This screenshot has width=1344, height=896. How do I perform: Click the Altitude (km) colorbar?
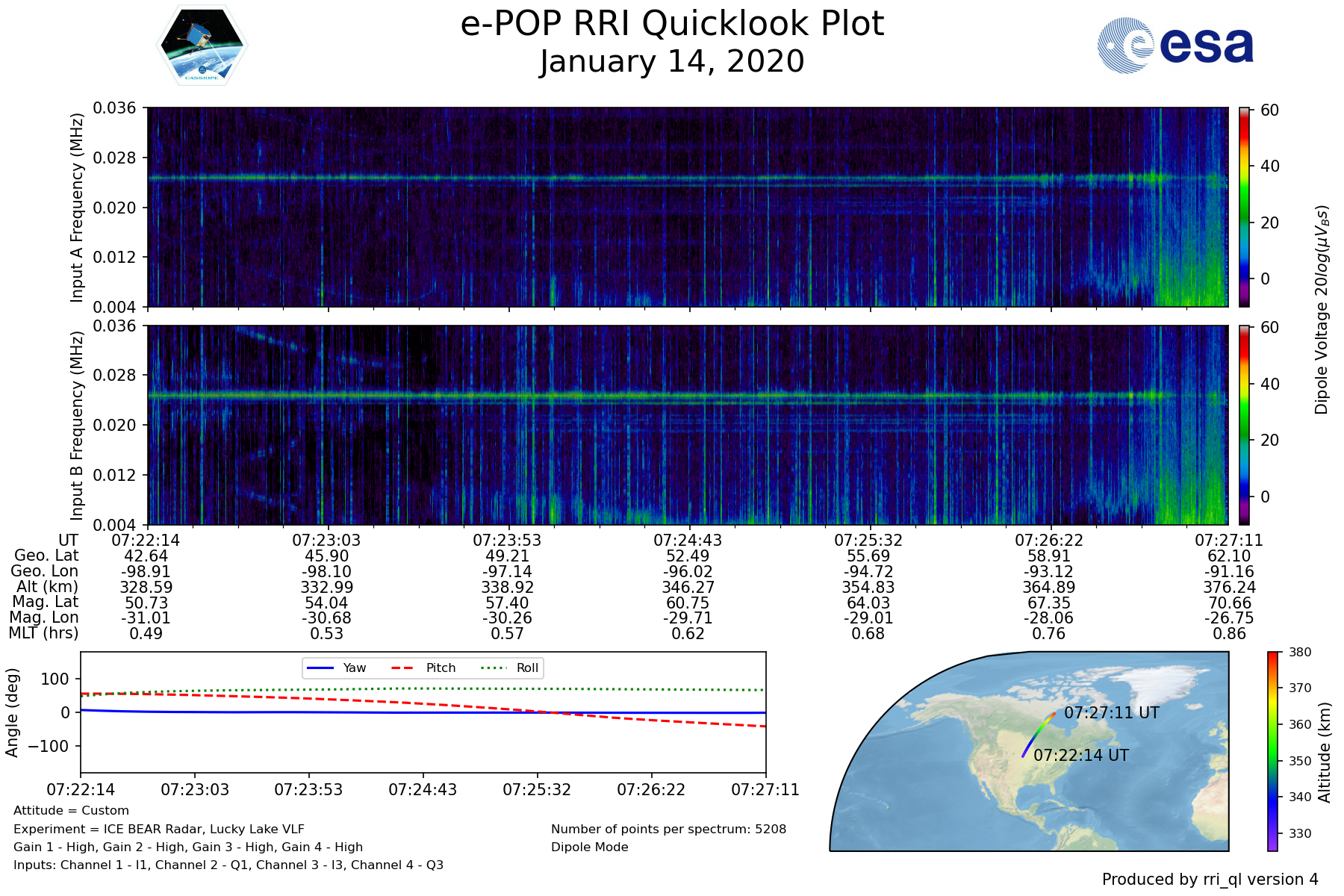click(x=1272, y=750)
